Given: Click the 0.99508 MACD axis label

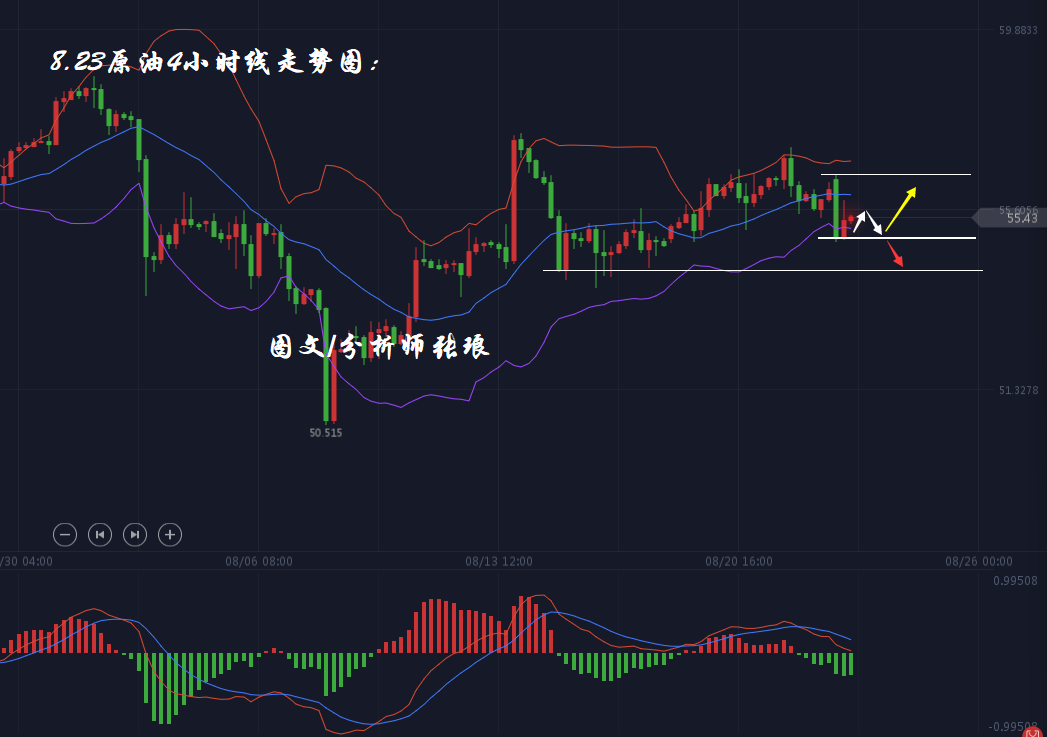Looking at the screenshot, I should tap(1015, 581).
